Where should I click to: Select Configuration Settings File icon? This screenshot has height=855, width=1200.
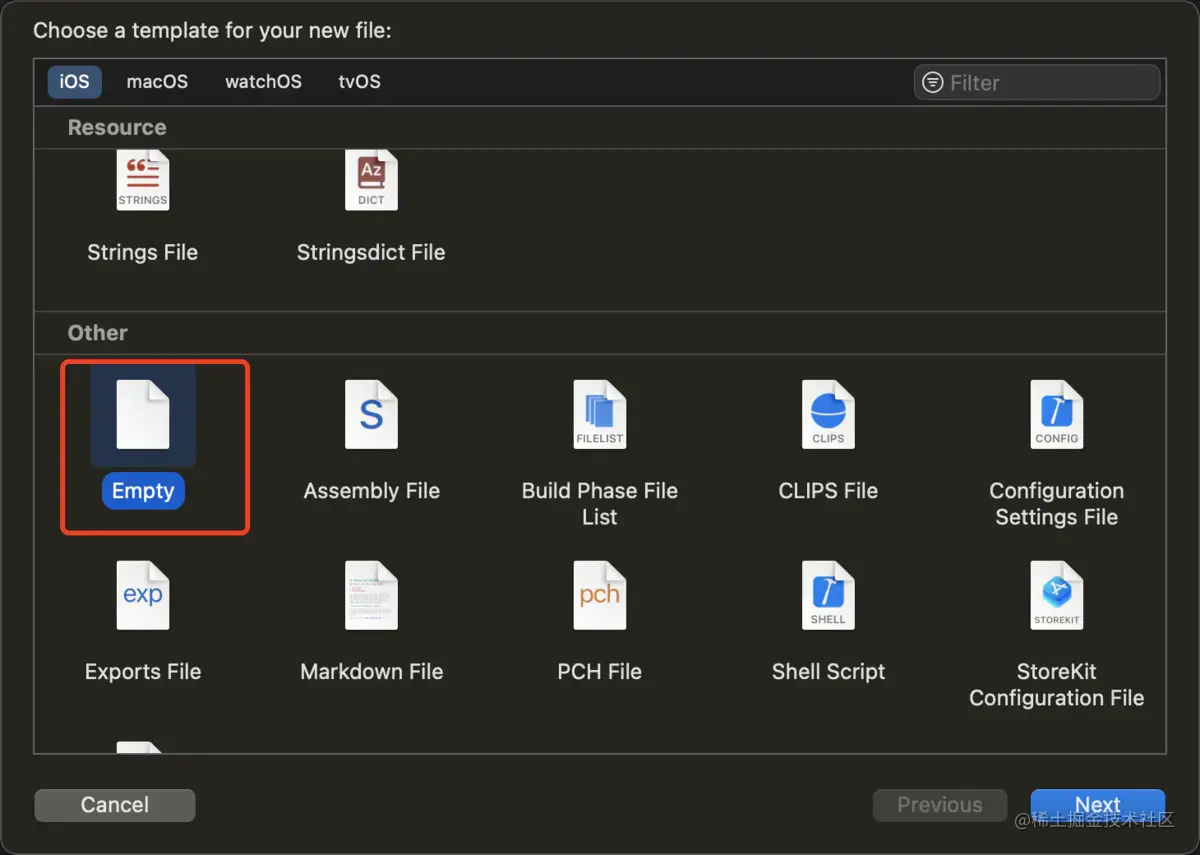click(1056, 414)
